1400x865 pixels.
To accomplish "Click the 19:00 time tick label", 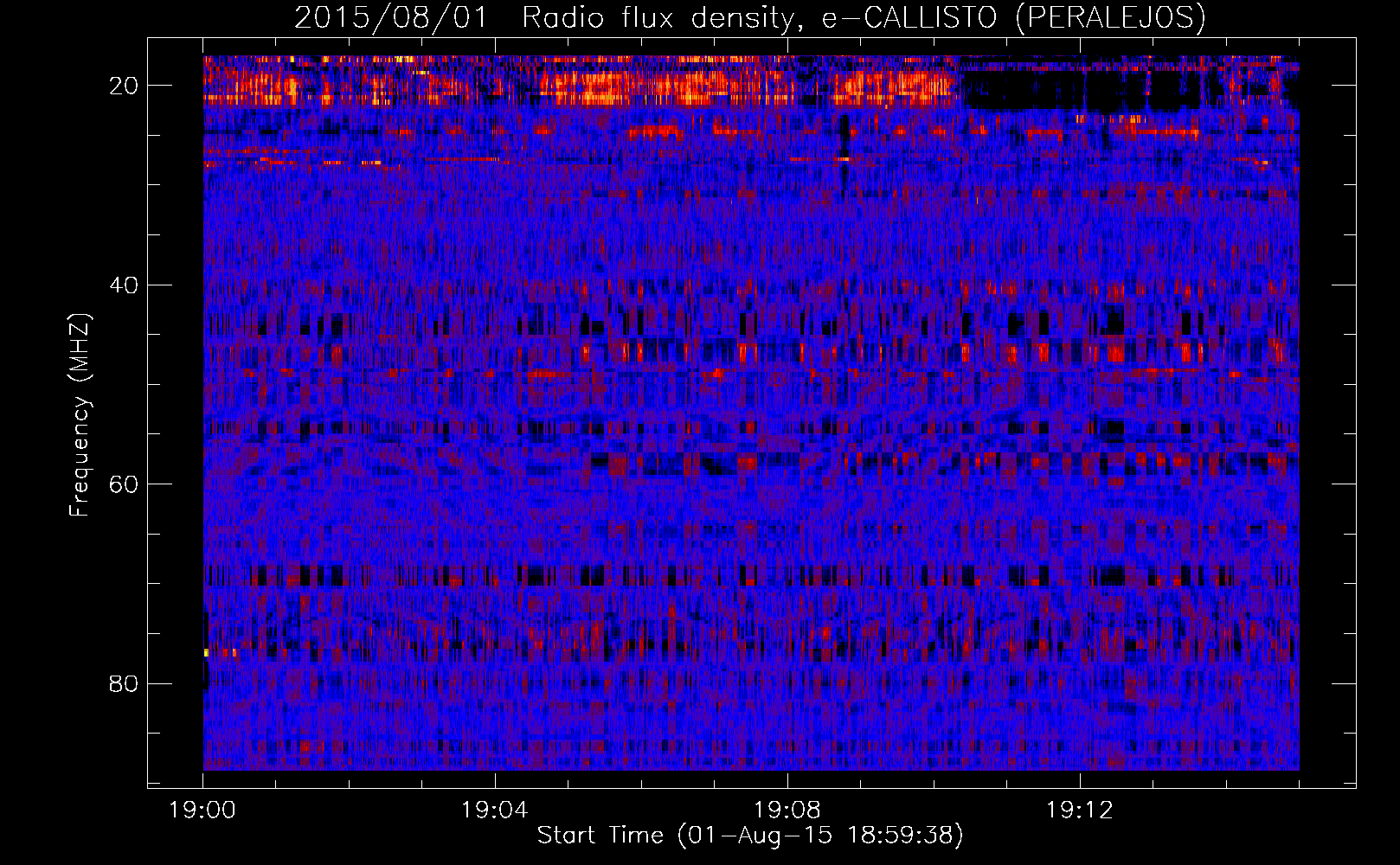I will tap(202, 811).
